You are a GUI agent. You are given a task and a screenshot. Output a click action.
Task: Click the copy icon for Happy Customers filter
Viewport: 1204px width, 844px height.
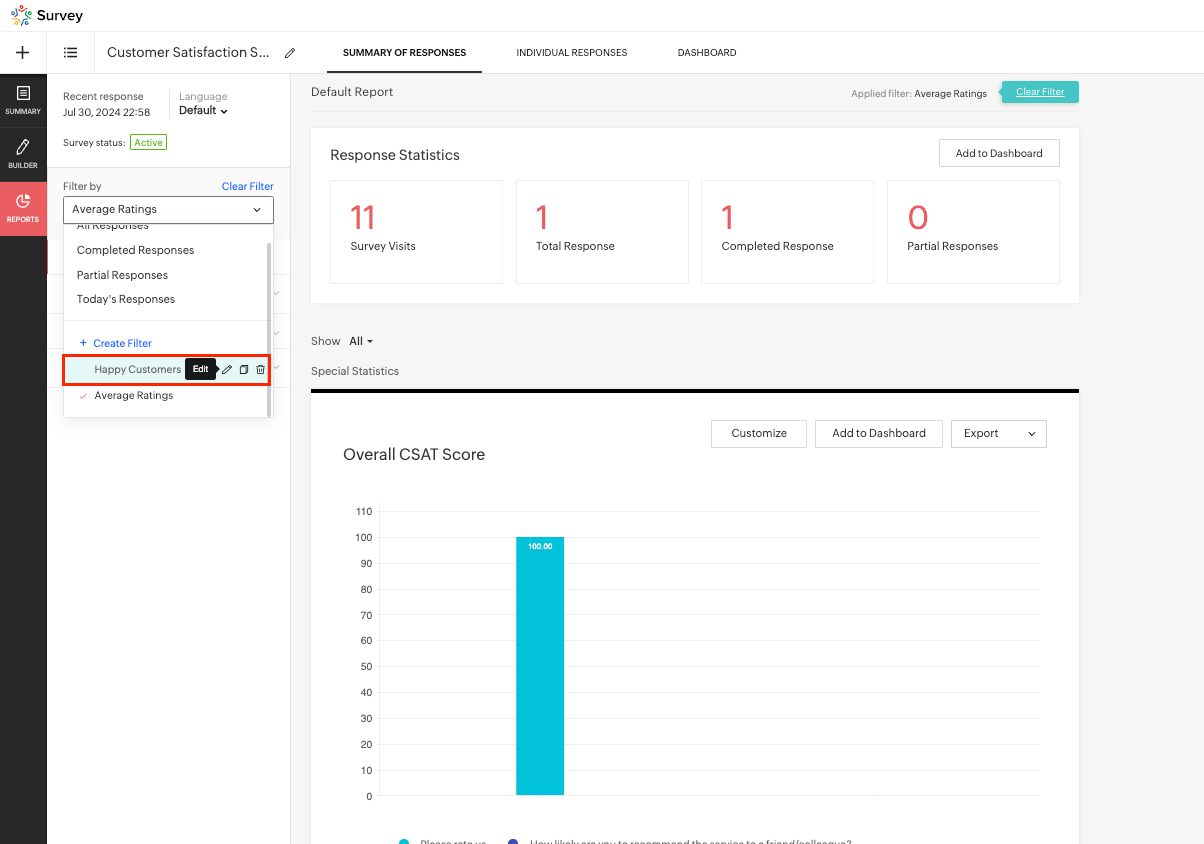[243, 370]
